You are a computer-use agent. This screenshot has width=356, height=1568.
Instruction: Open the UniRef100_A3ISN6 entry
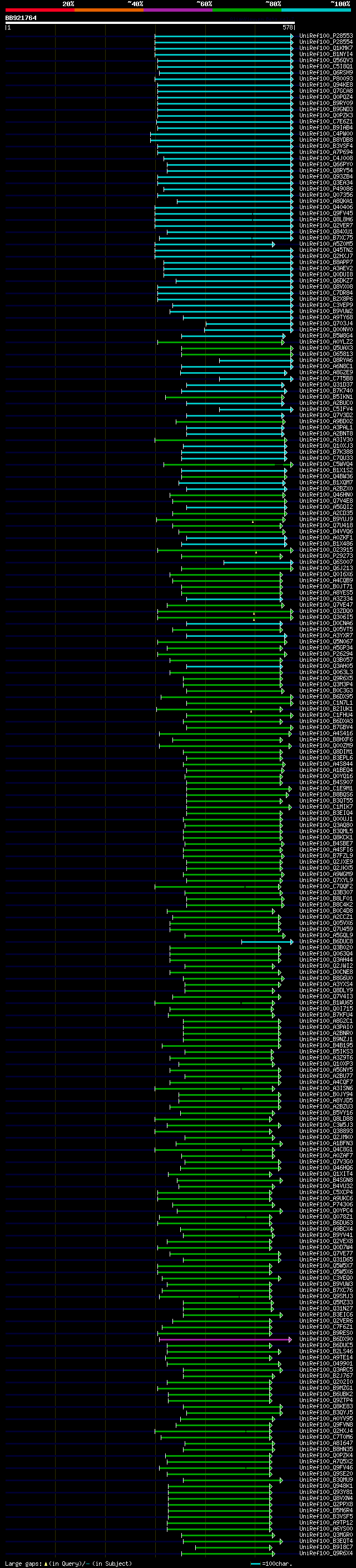pos(326,1089)
